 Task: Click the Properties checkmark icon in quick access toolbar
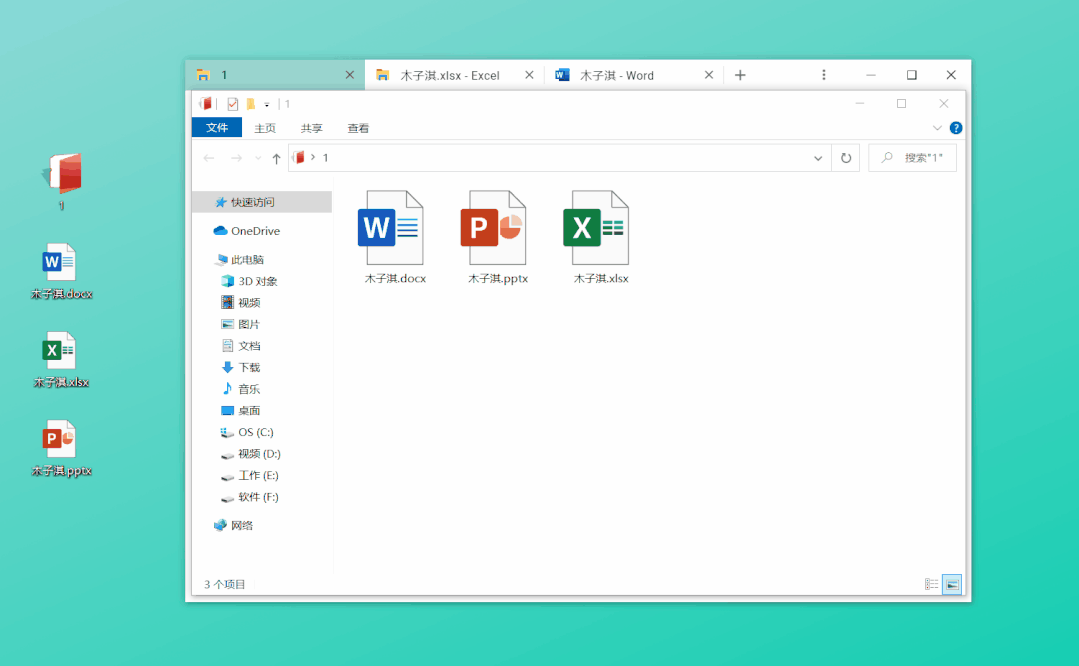coord(233,104)
